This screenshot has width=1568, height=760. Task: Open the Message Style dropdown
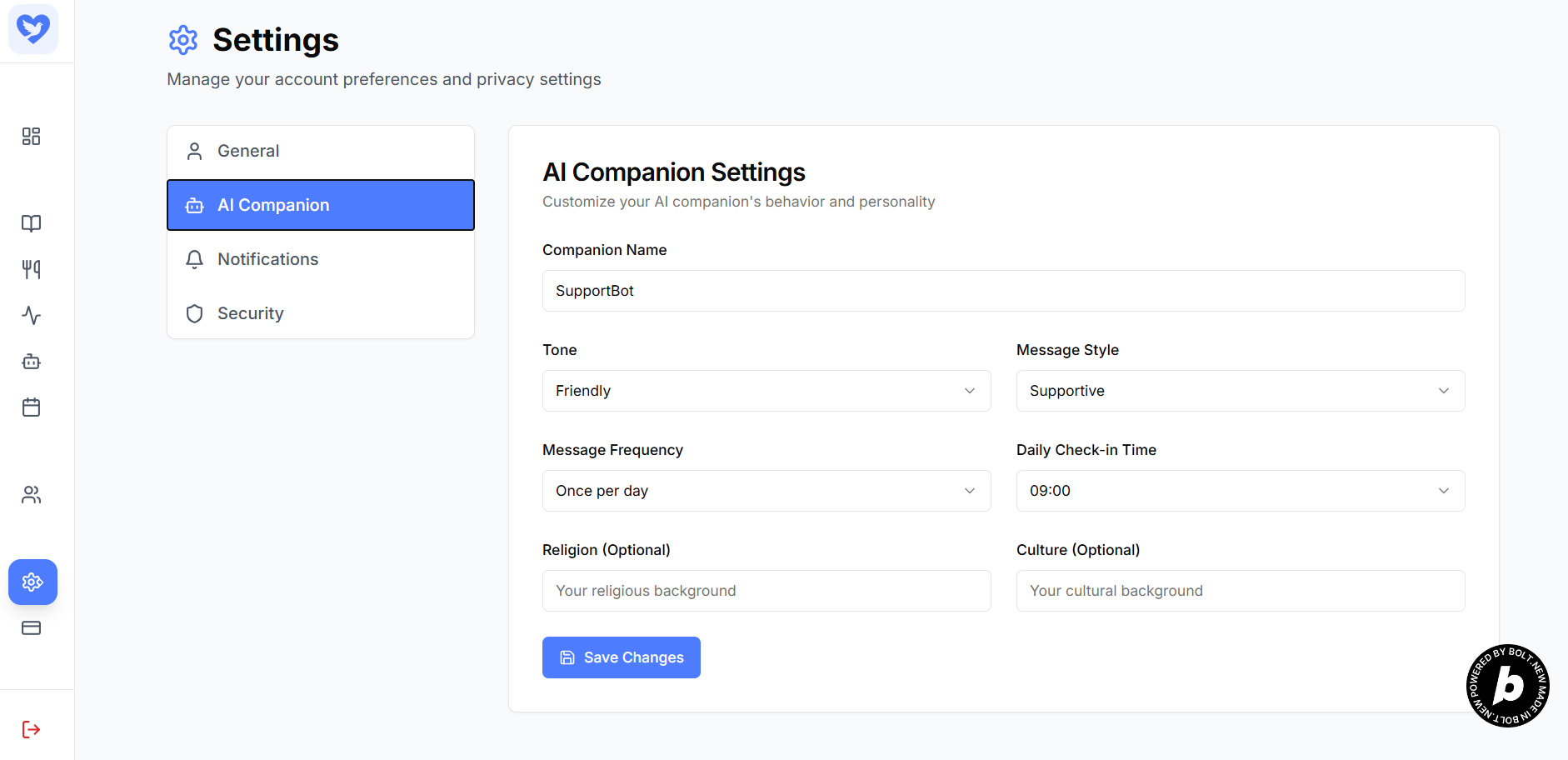(1240, 391)
